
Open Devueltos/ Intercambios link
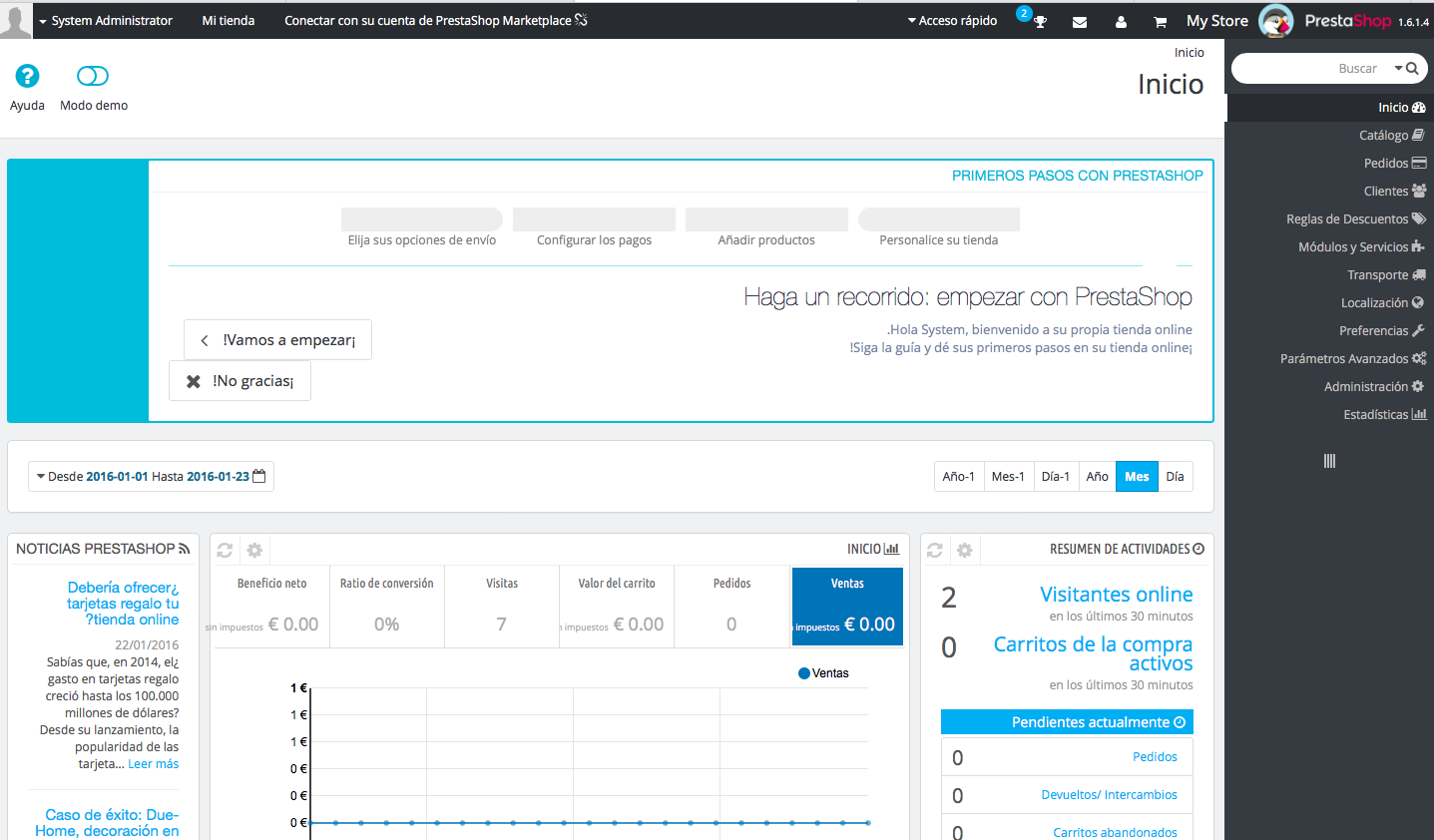click(x=1109, y=795)
